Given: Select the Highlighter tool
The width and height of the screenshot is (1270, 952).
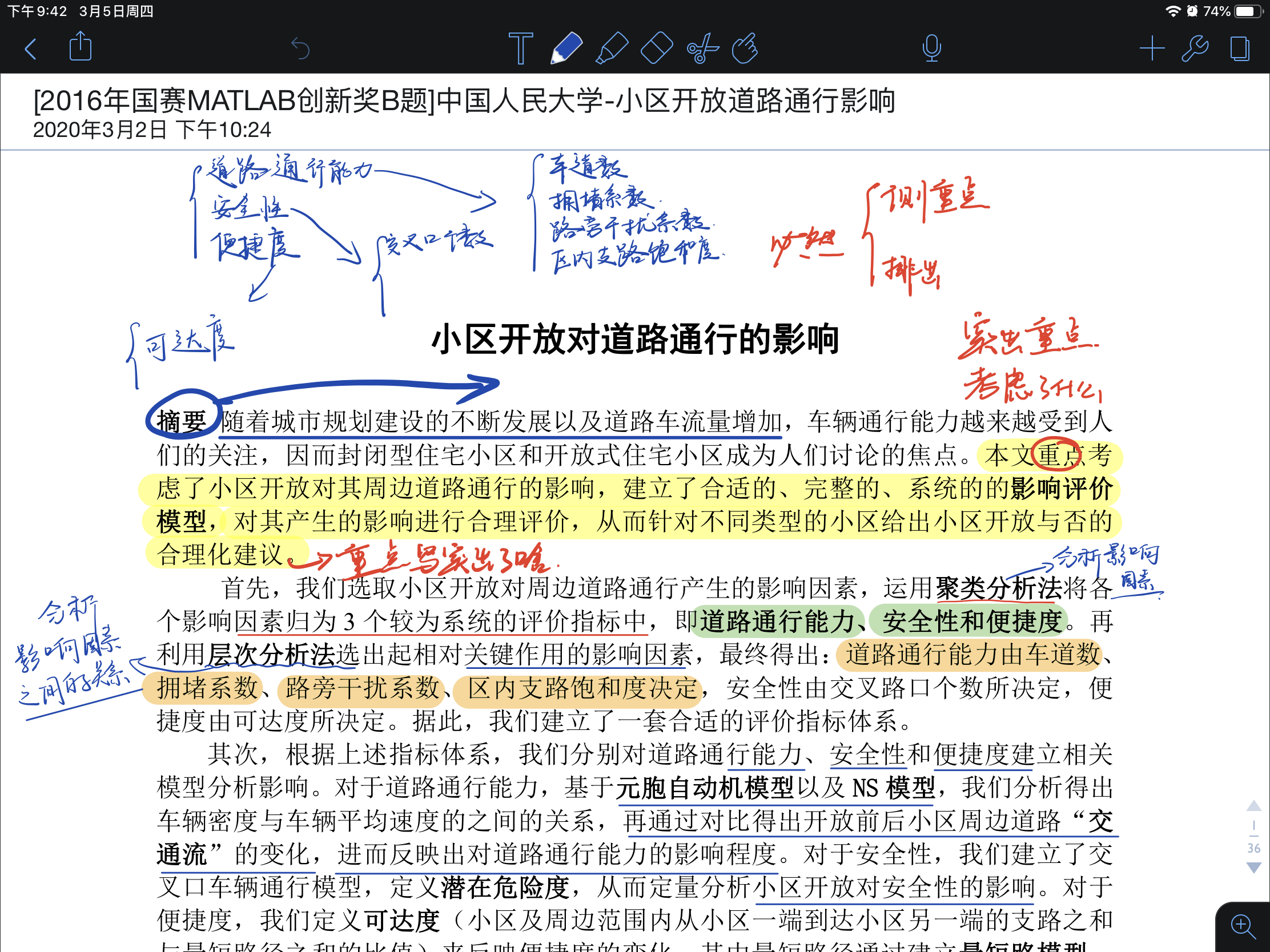Looking at the screenshot, I should point(612,48).
